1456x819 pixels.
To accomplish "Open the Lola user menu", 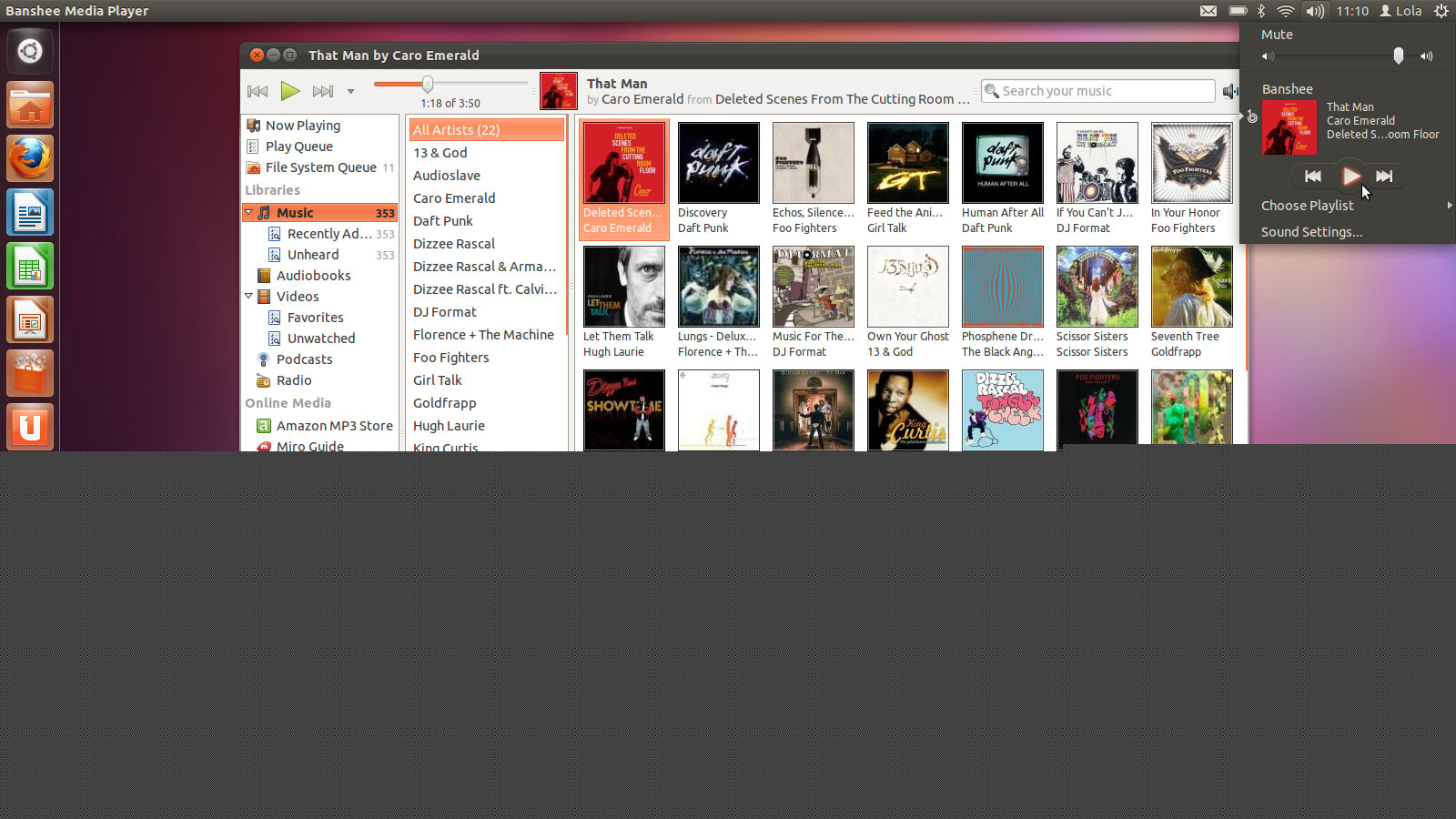I will click(x=1400, y=11).
